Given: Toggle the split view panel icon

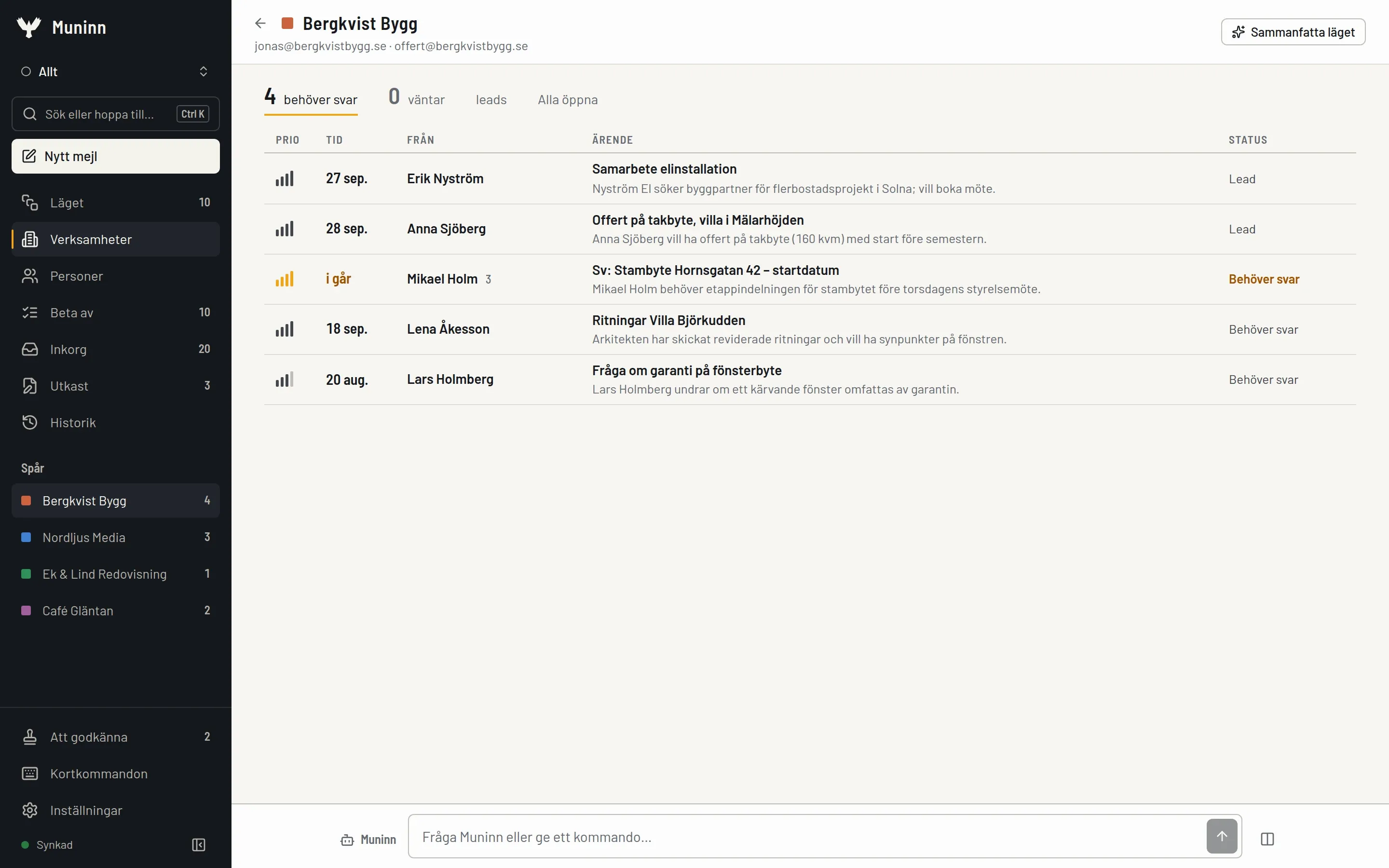Looking at the screenshot, I should coord(1267,839).
